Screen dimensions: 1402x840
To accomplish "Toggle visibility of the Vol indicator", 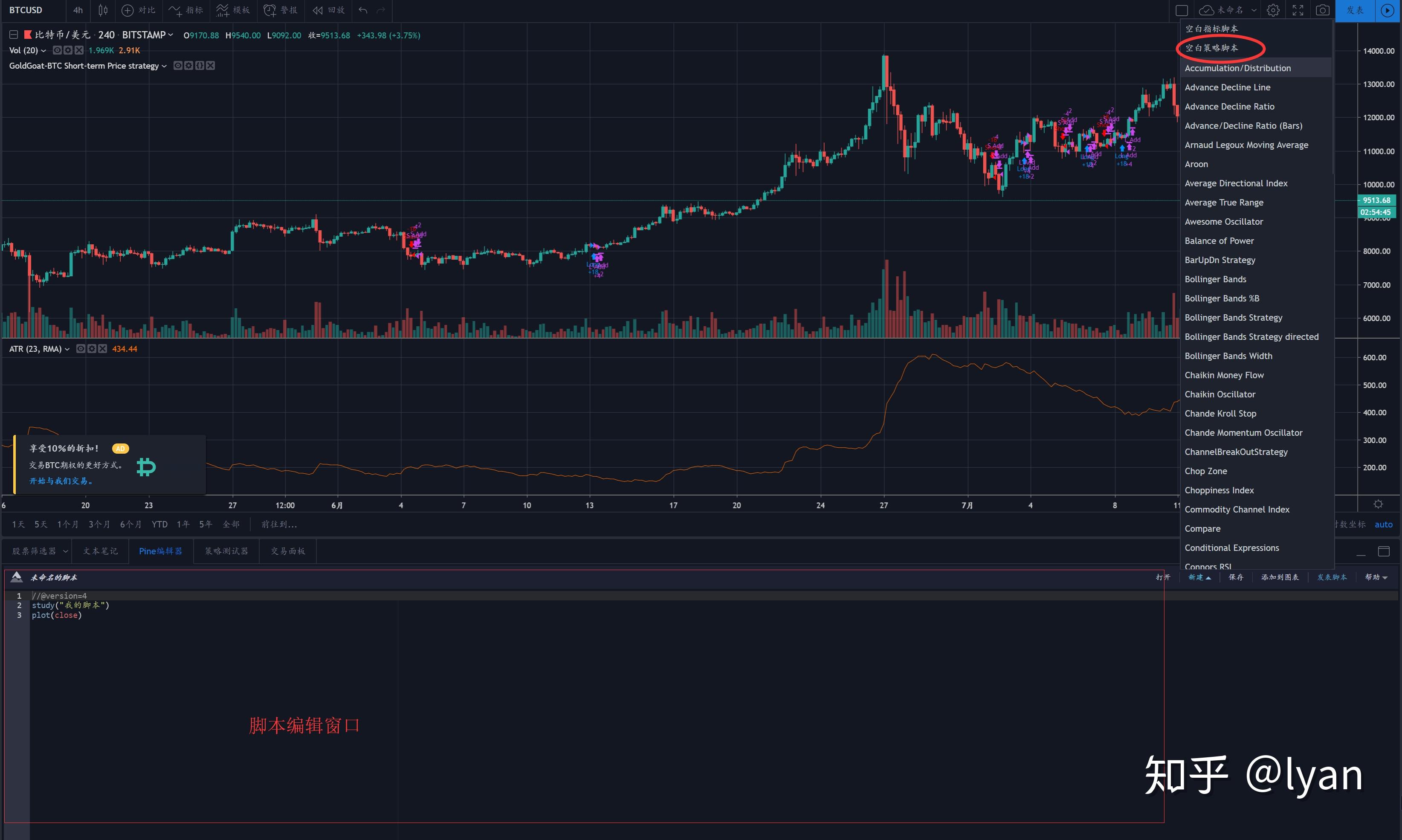I will 57,50.
